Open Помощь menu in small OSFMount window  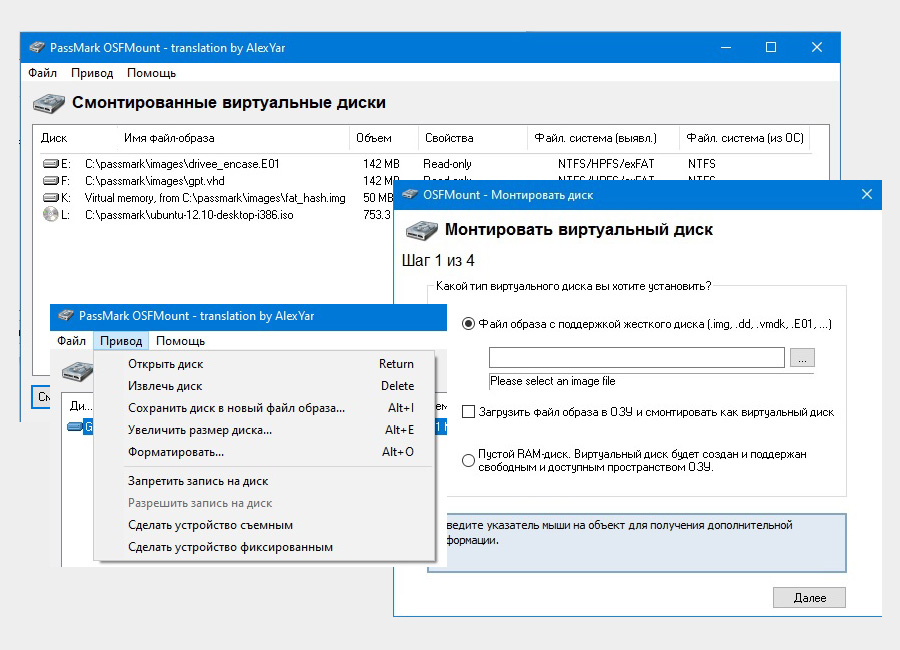click(x=180, y=341)
